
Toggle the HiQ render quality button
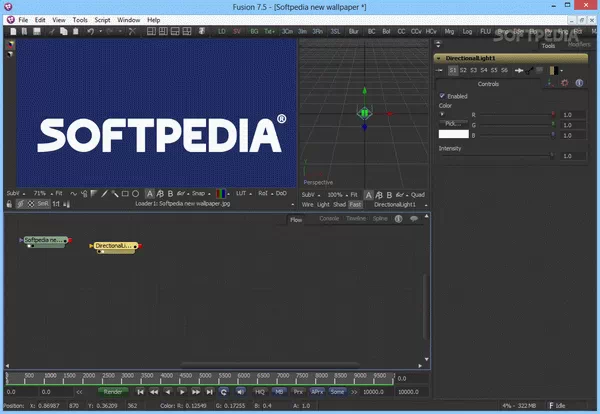[x=260, y=392]
